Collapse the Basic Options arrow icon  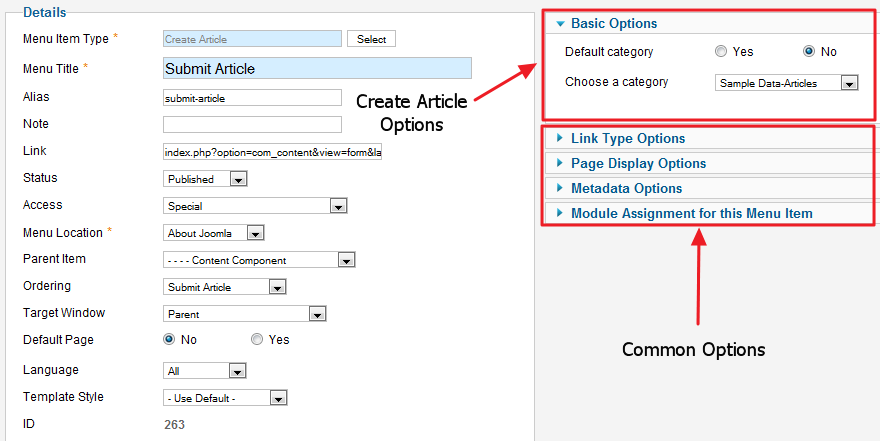pyautogui.click(x=560, y=24)
